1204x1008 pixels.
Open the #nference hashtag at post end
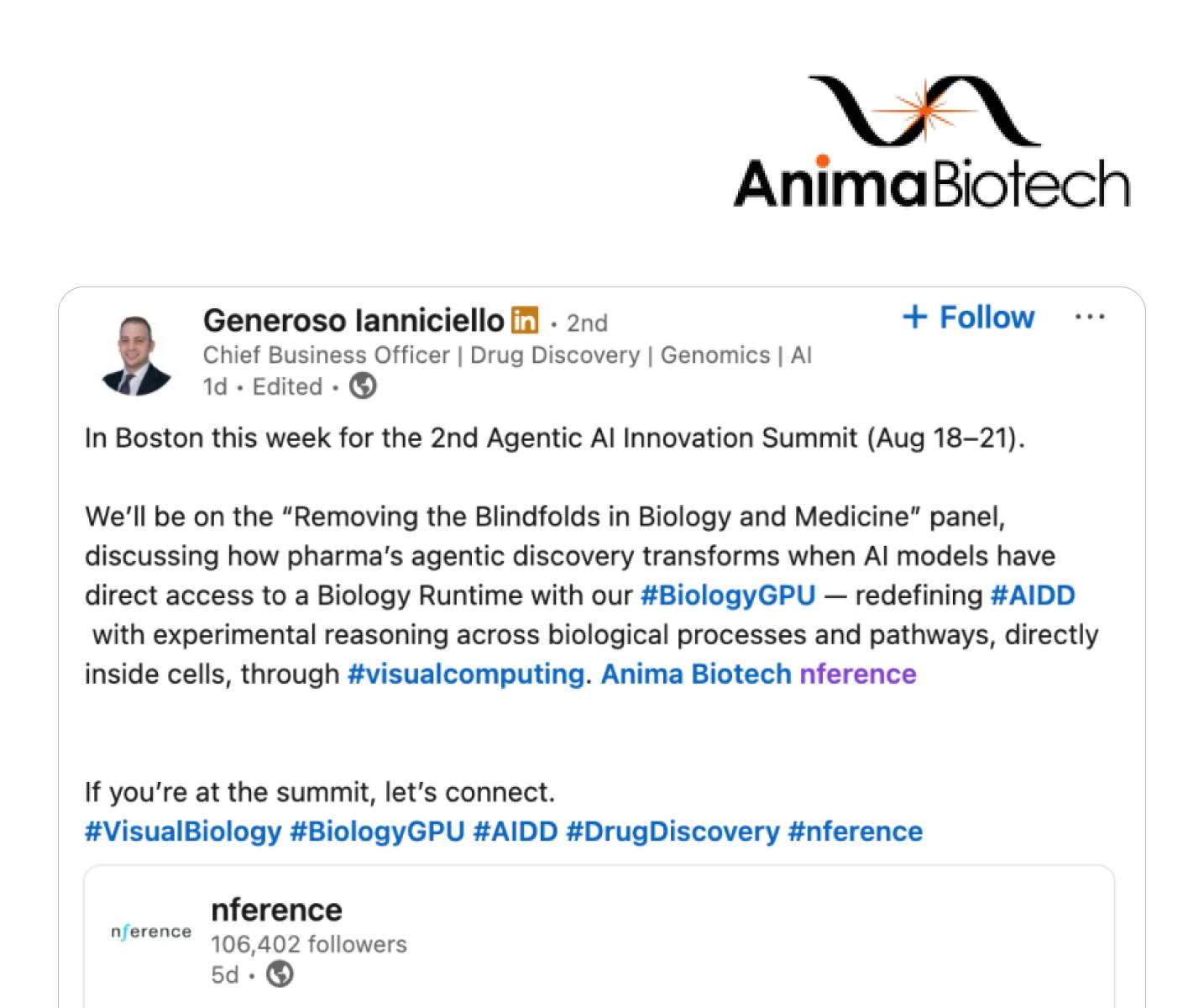856,832
